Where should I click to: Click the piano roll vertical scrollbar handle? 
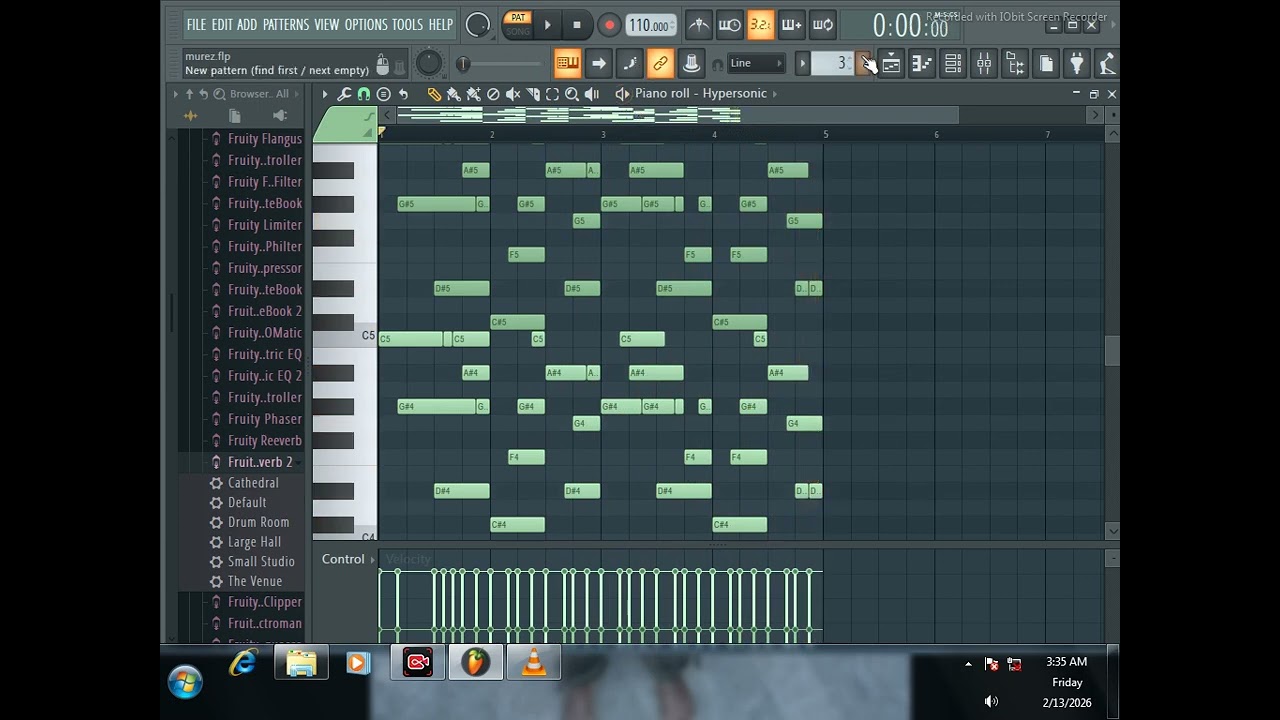[x=1111, y=351]
